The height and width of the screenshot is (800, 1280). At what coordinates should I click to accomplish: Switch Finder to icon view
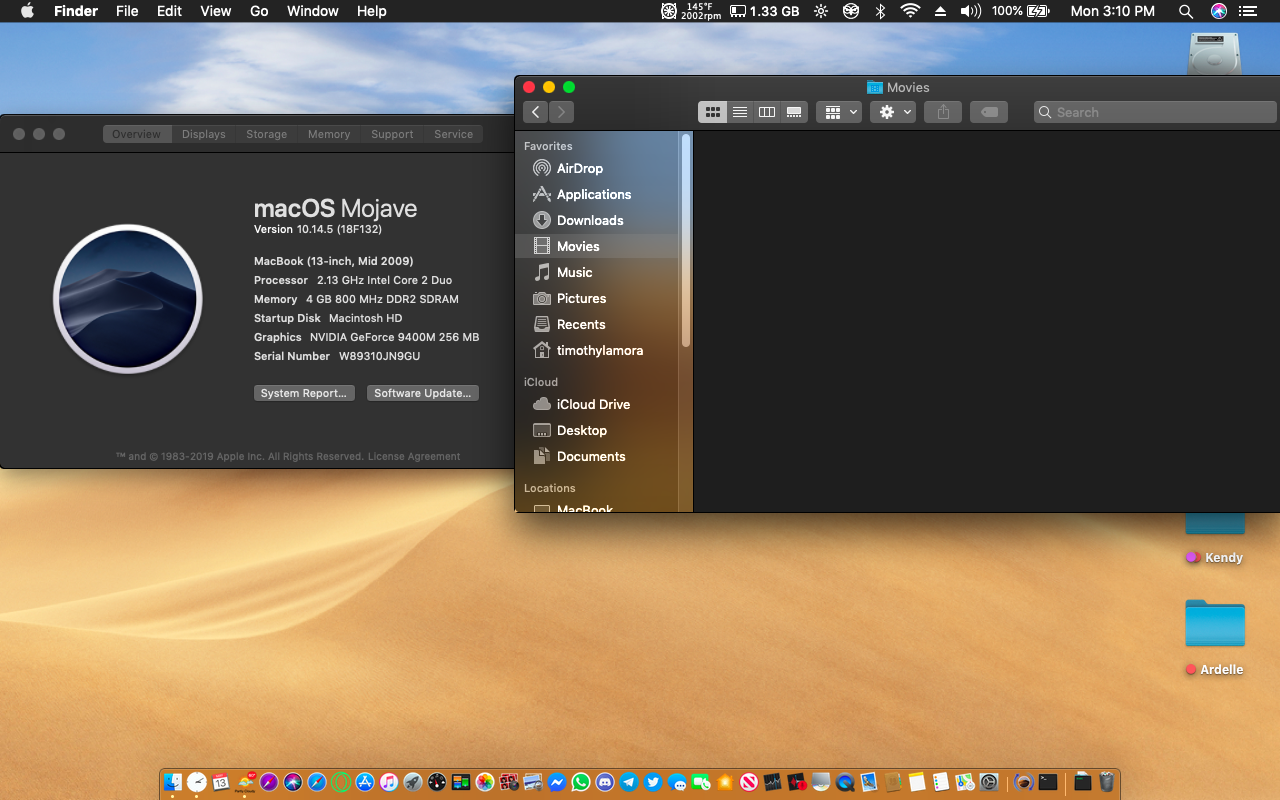tap(713, 112)
